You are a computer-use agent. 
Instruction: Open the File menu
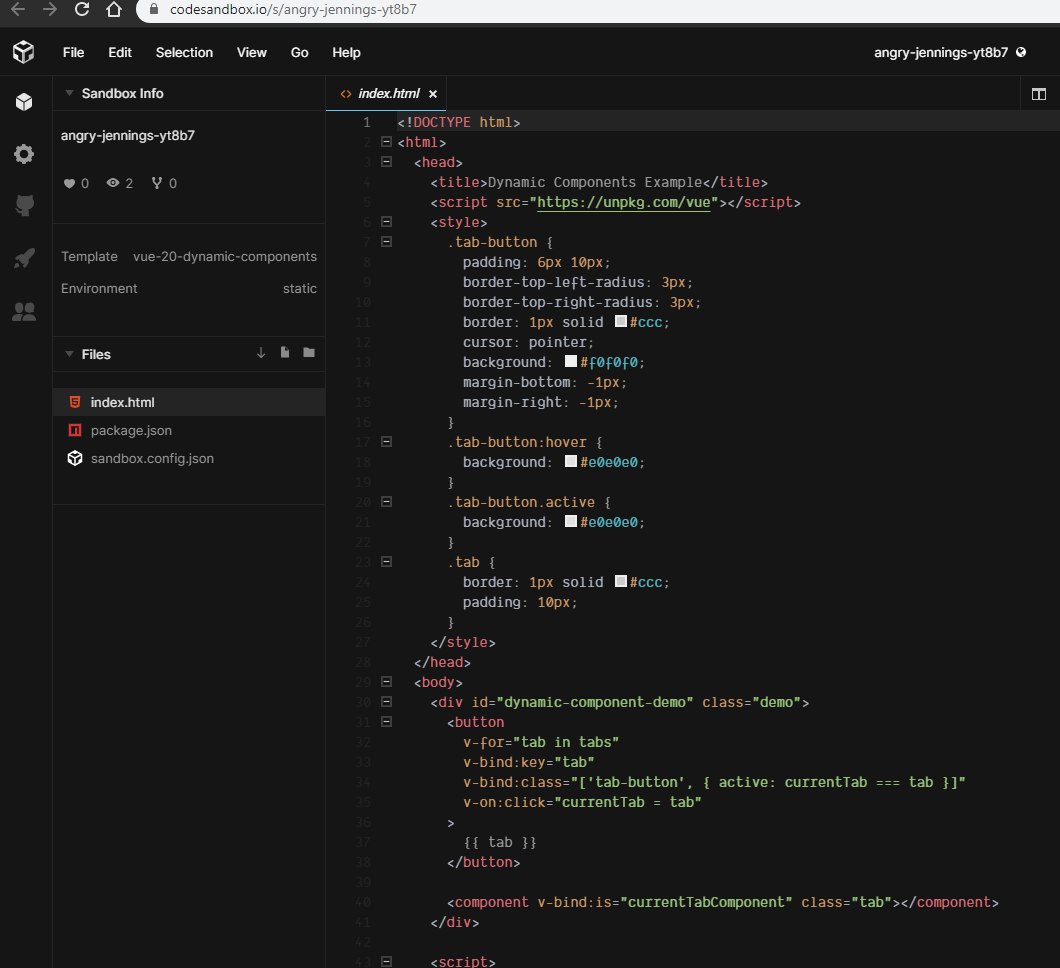tap(73, 52)
